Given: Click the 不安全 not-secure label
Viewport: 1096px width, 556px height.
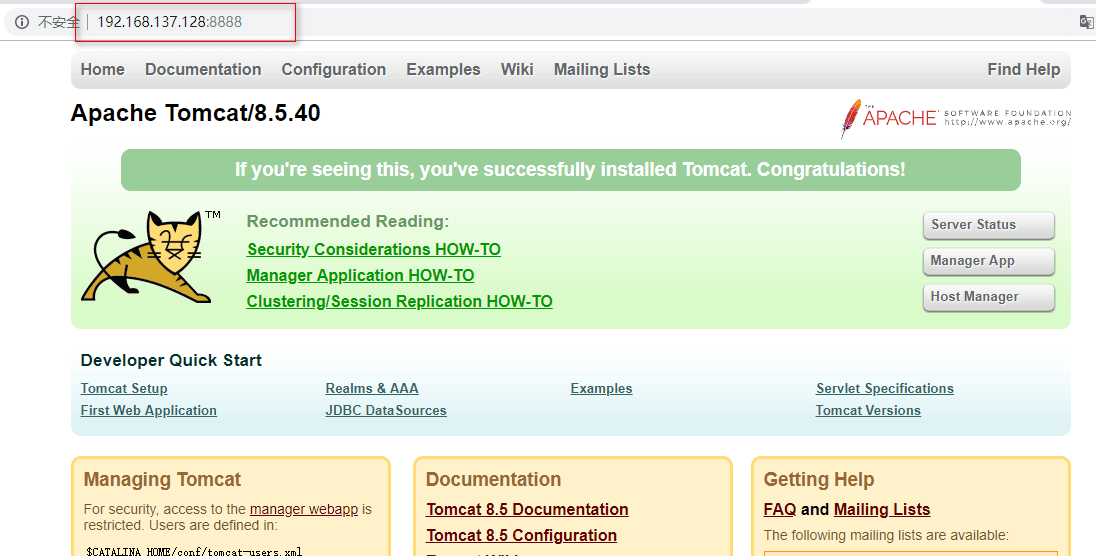Looking at the screenshot, I should (x=59, y=22).
